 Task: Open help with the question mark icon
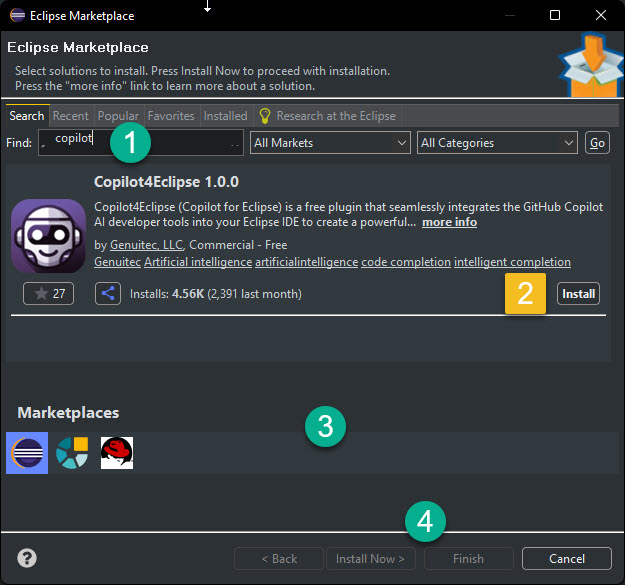(x=27, y=558)
